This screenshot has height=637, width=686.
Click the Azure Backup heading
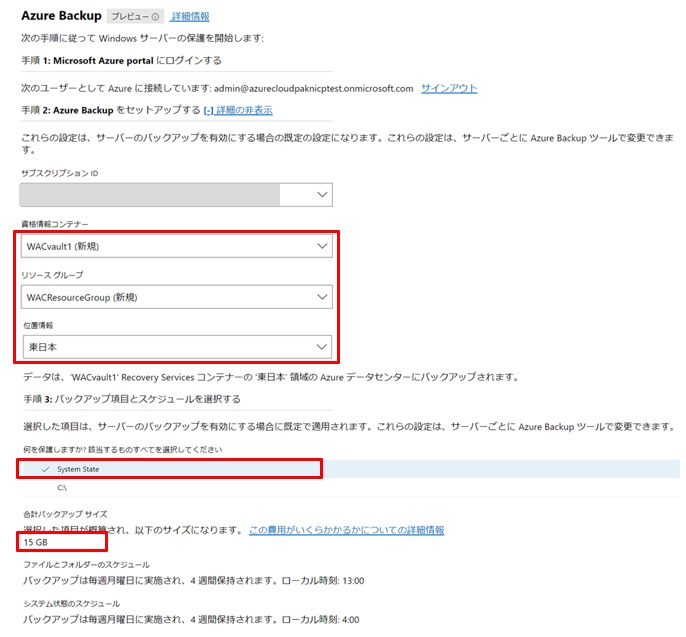pyautogui.click(x=62, y=16)
